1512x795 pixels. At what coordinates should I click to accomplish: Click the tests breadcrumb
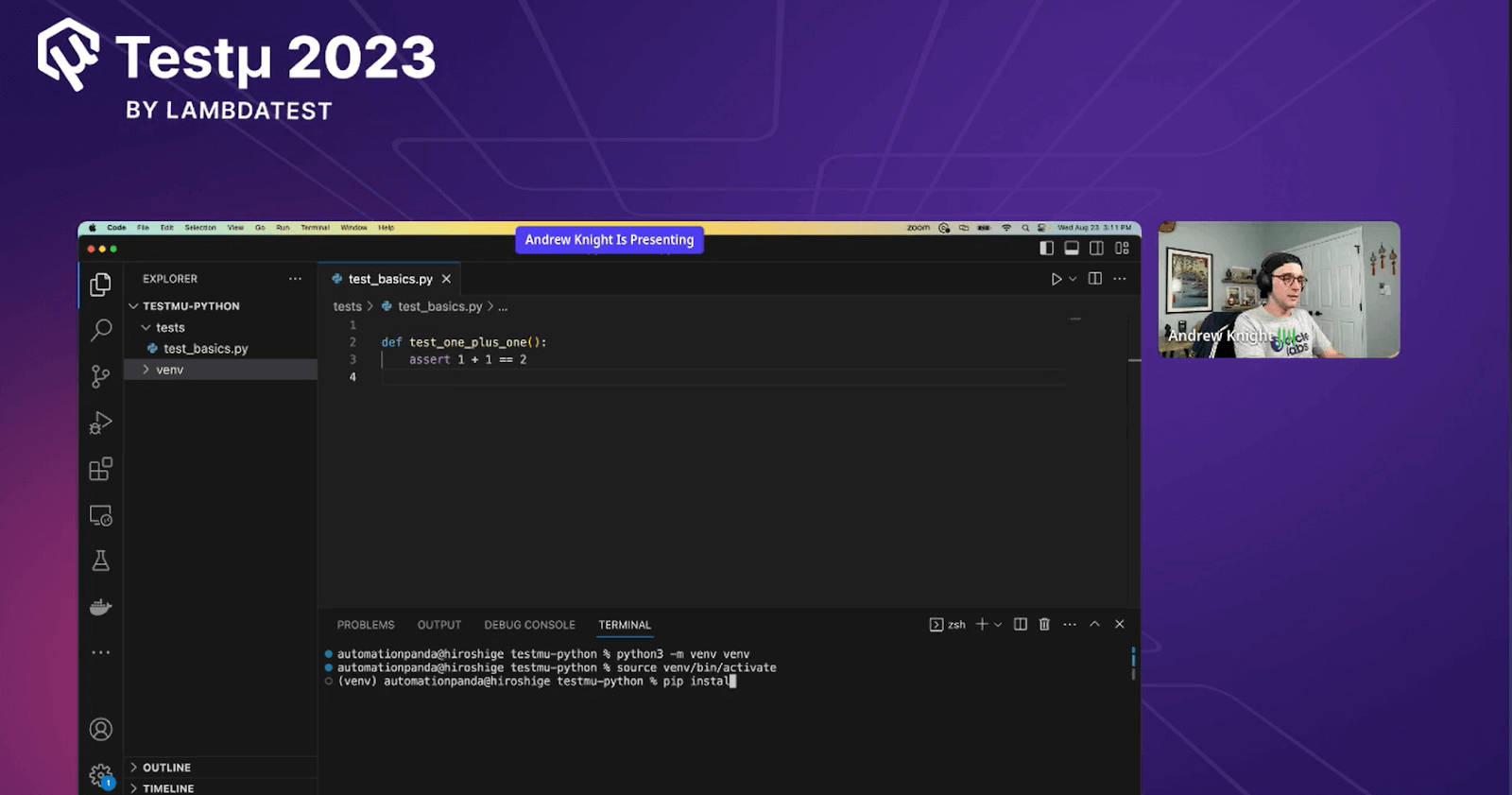pos(347,306)
